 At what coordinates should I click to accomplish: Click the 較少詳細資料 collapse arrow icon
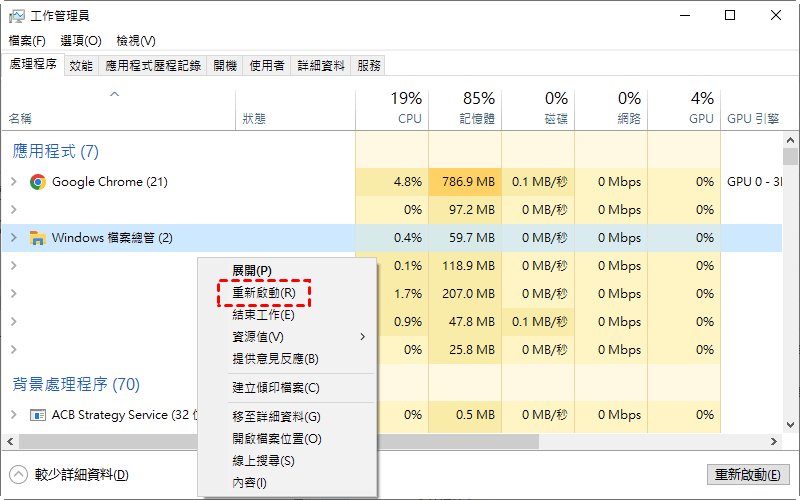click(x=18, y=474)
